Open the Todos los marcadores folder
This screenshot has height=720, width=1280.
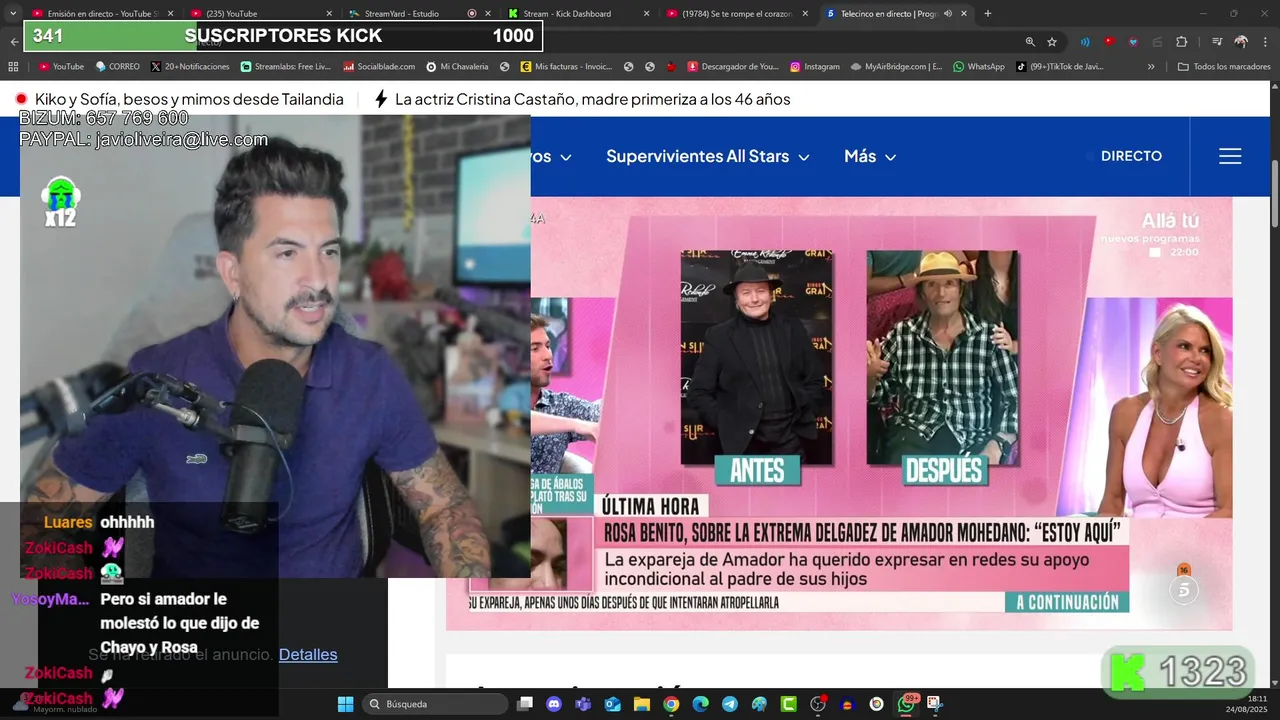1224,67
